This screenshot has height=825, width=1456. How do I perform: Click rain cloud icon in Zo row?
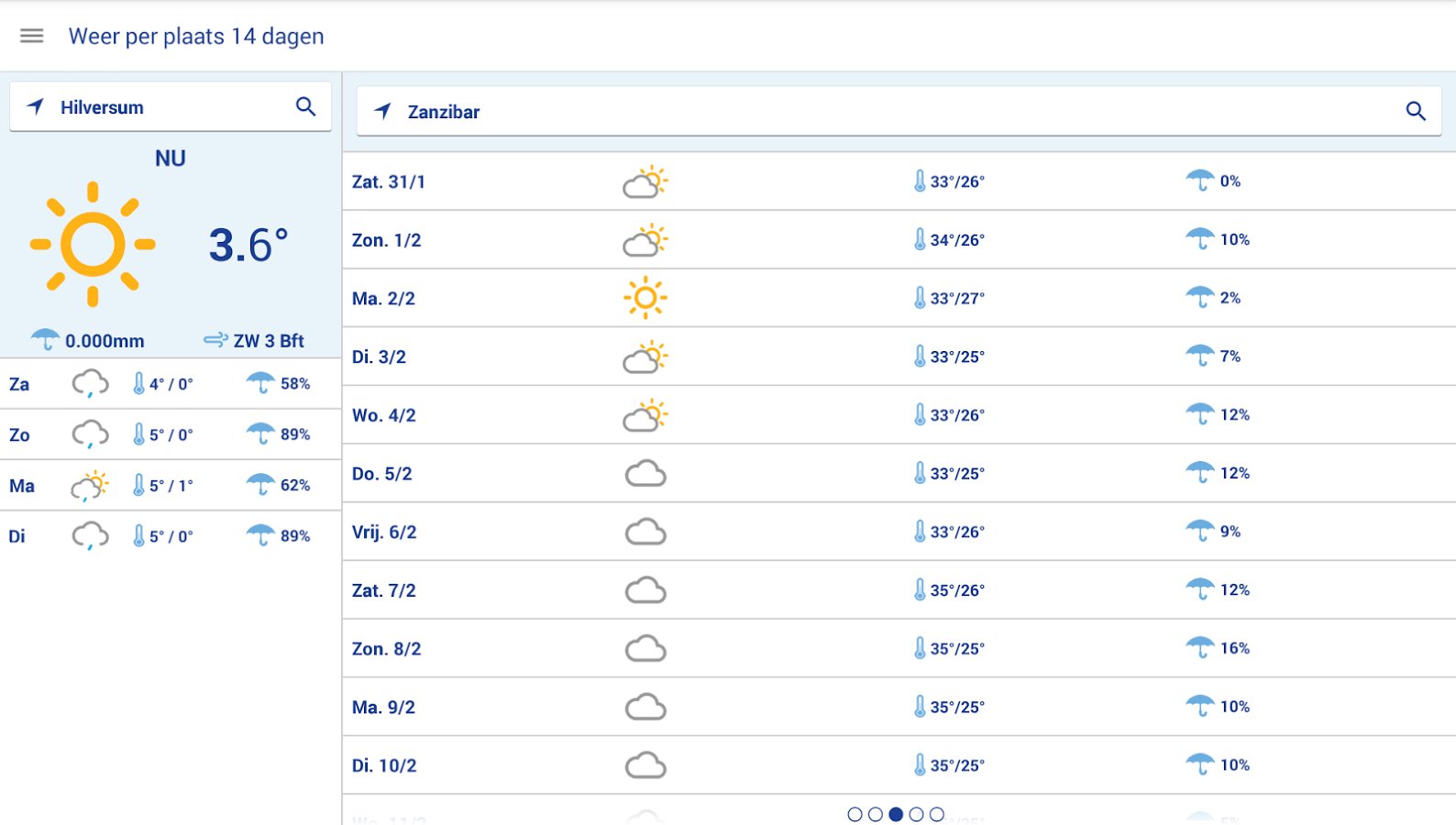click(90, 434)
